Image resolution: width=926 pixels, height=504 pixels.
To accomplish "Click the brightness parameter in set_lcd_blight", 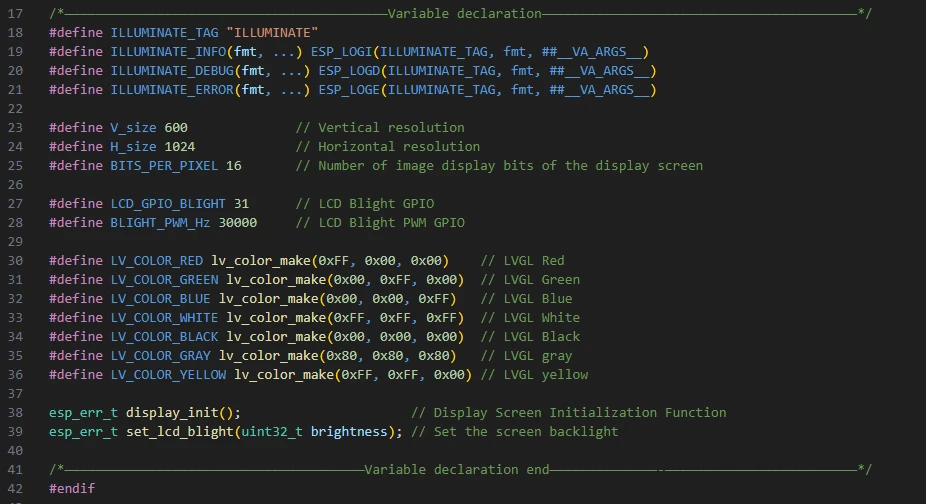I will click(349, 431).
